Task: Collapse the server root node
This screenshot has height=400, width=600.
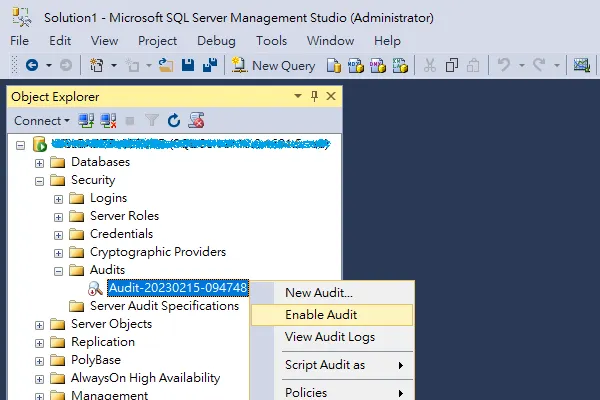Action: click(x=20, y=145)
